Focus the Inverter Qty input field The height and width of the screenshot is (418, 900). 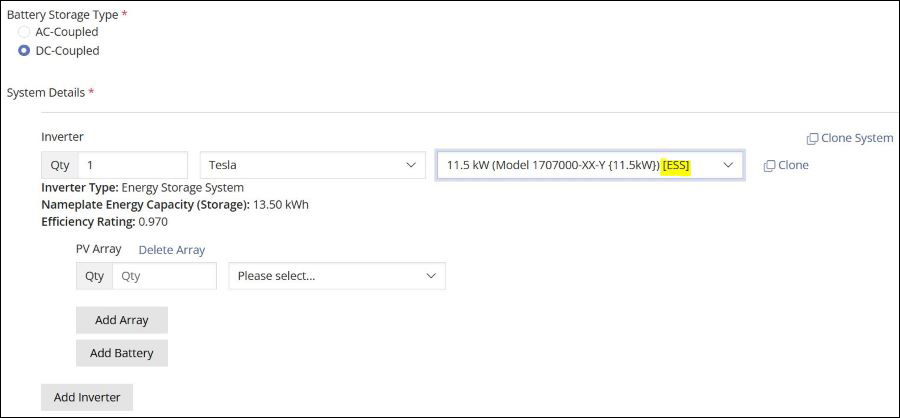pyautogui.click(x=132, y=165)
